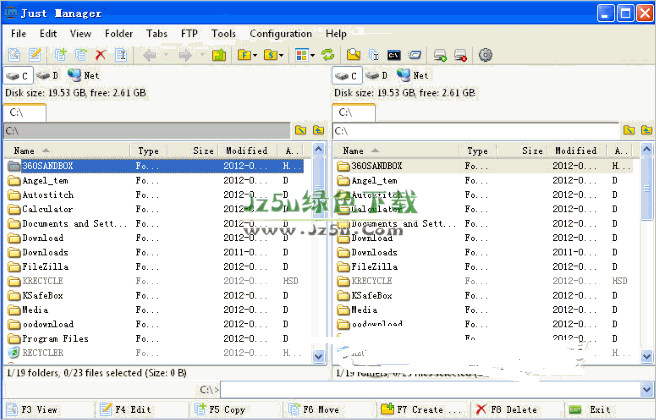Click left panel scrollbar down arrow
The height and width of the screenshot is (420, 656).
[318, 356]
